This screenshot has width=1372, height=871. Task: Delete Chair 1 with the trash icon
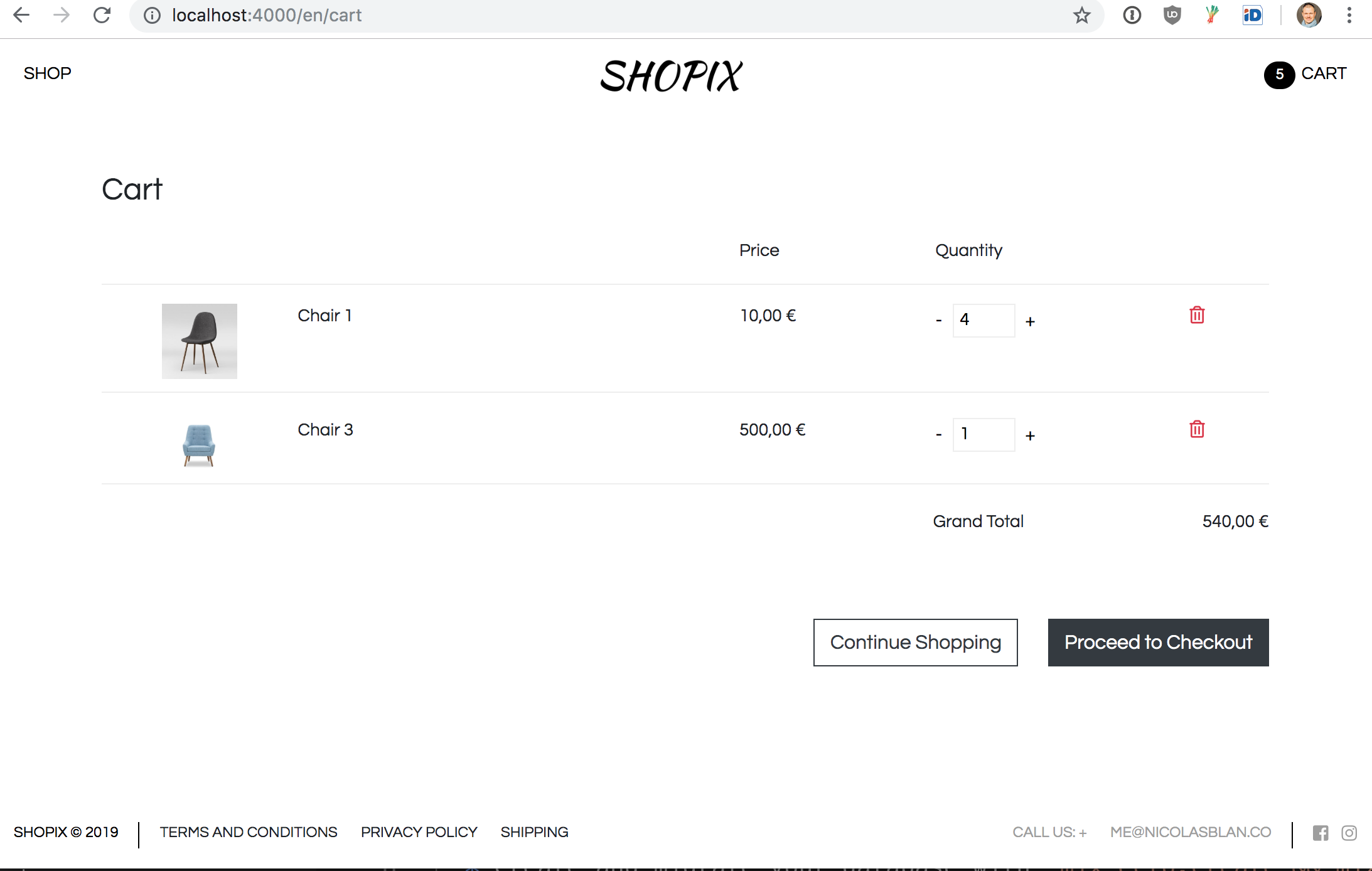tap(1197, 315)
